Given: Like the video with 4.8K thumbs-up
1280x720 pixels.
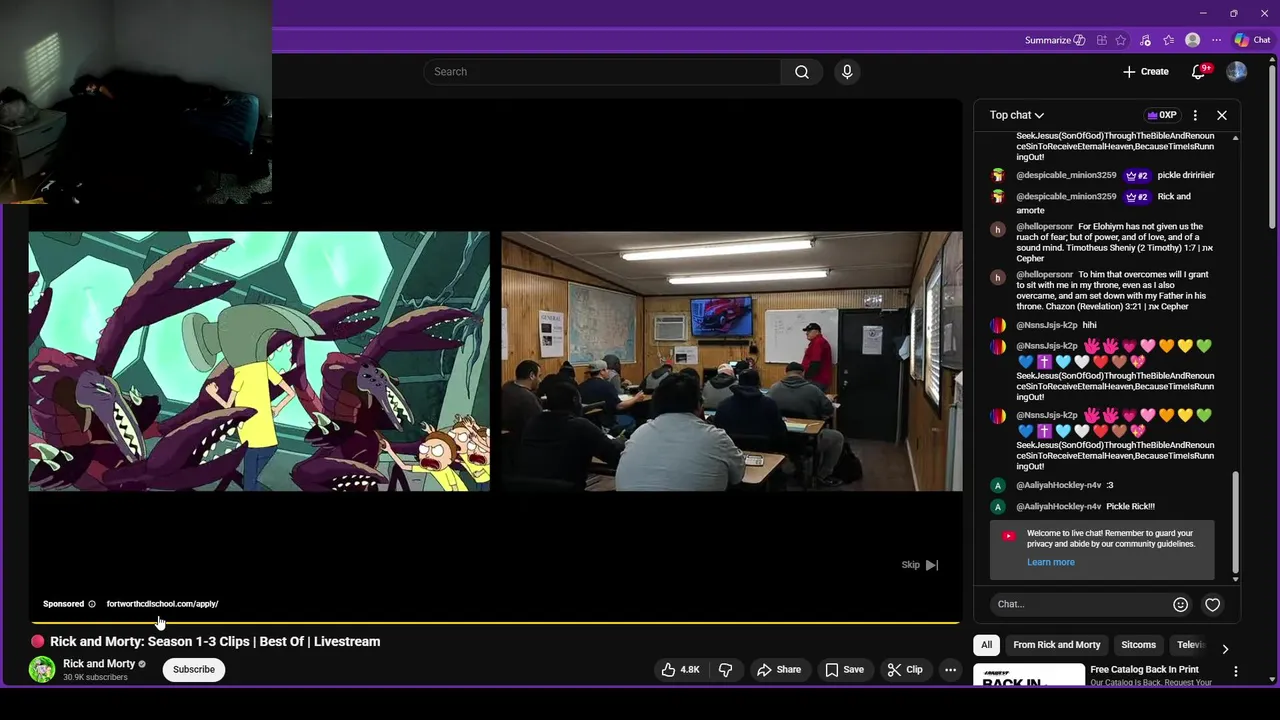Looking at the screenshot, I should (x=681, y=670).
